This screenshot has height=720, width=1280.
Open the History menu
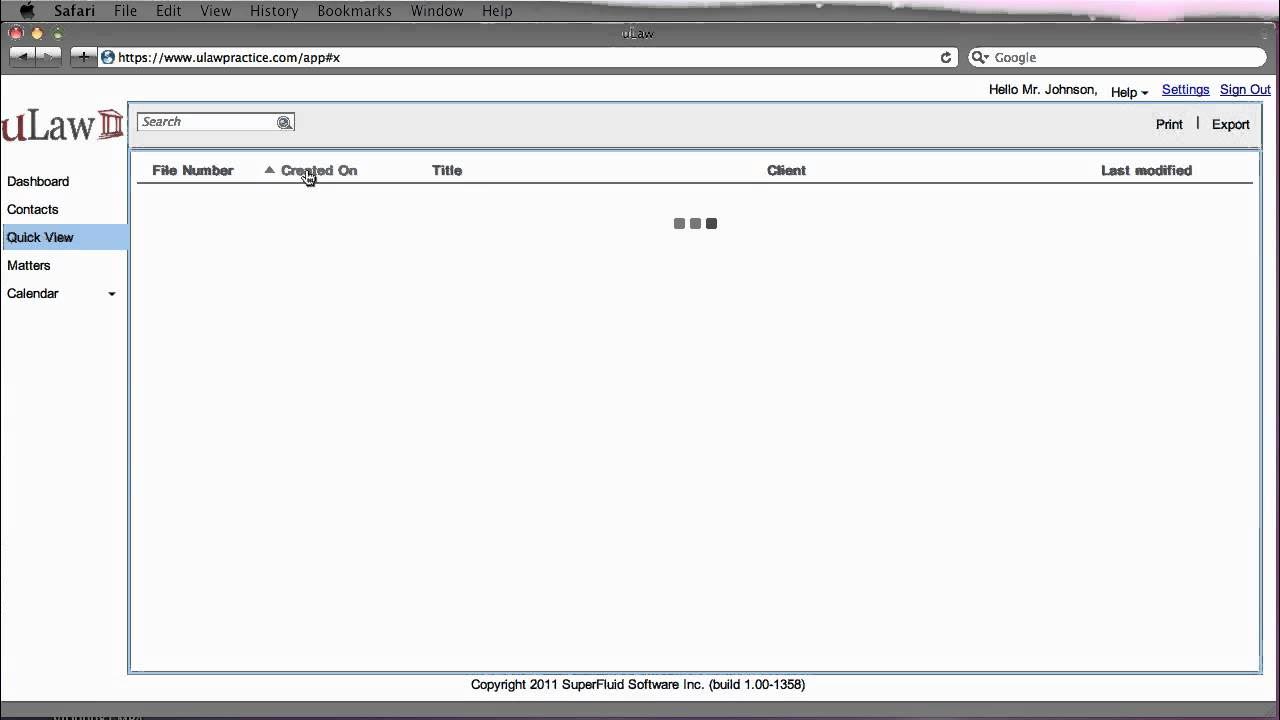pos(274,11)
